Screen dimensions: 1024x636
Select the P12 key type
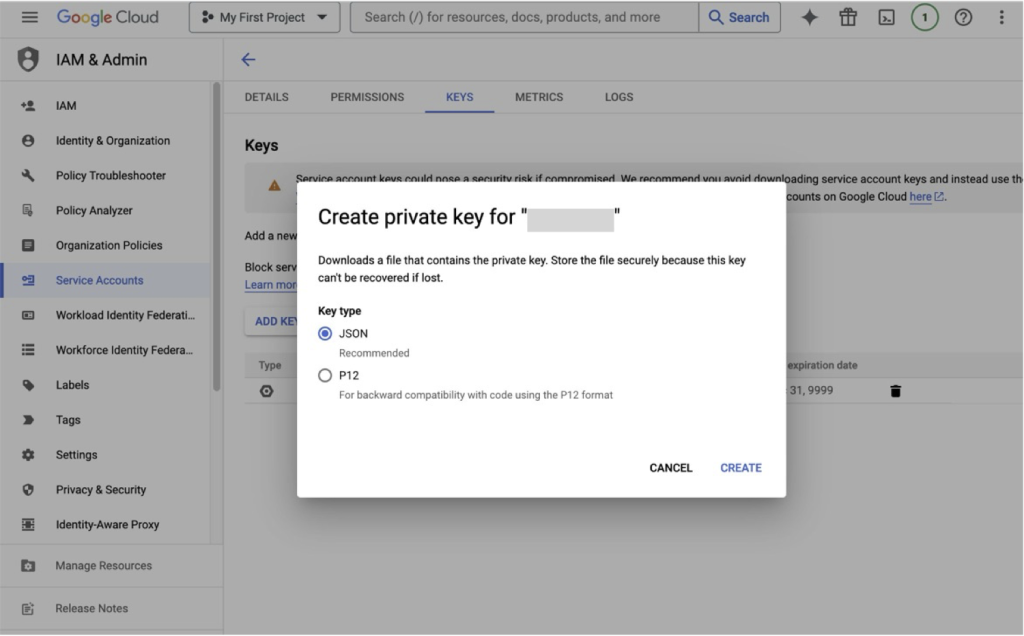(324, 374)
